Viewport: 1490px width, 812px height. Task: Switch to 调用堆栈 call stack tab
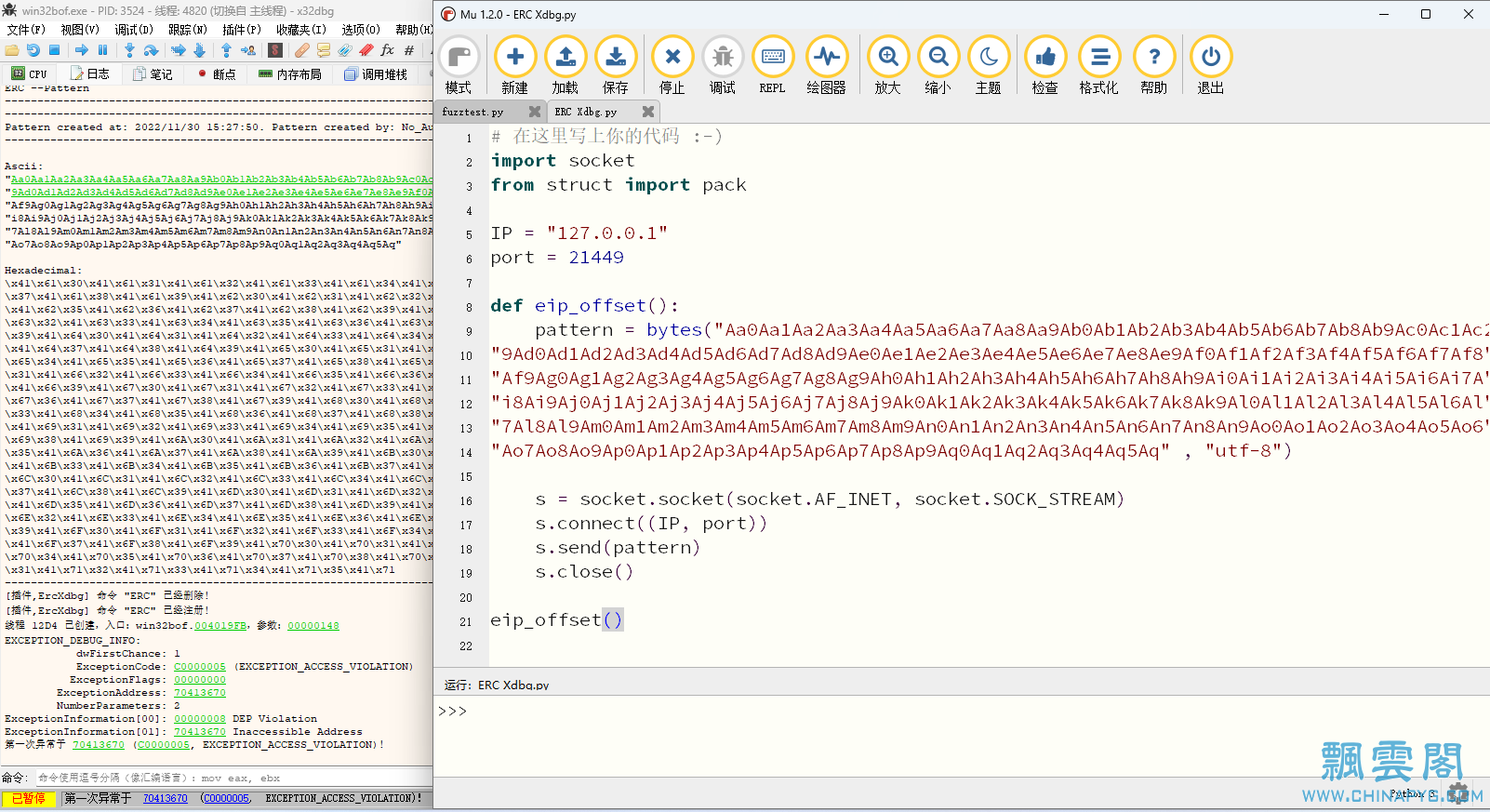376,74
